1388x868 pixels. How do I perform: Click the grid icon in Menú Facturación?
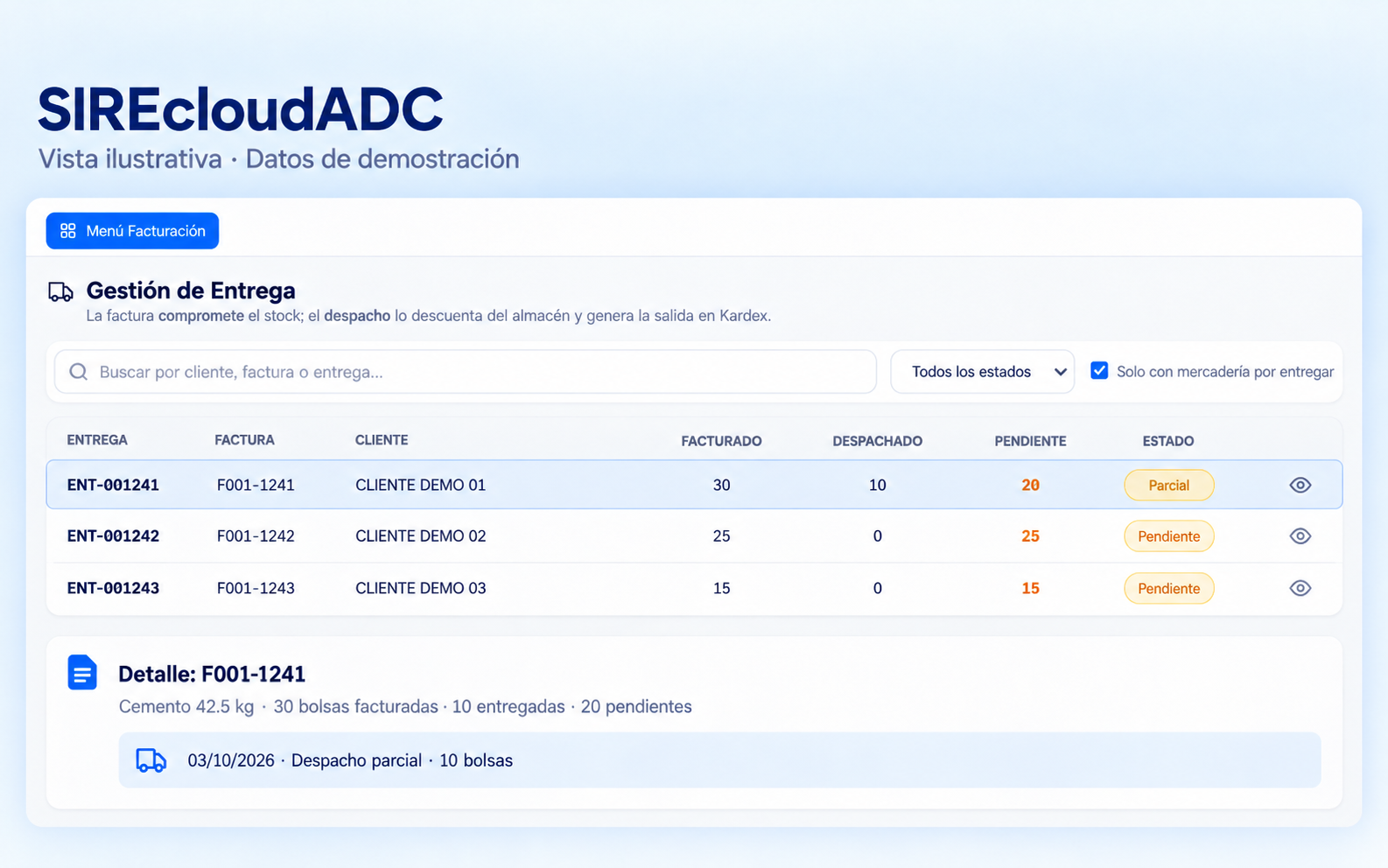(x=68, y=231)
